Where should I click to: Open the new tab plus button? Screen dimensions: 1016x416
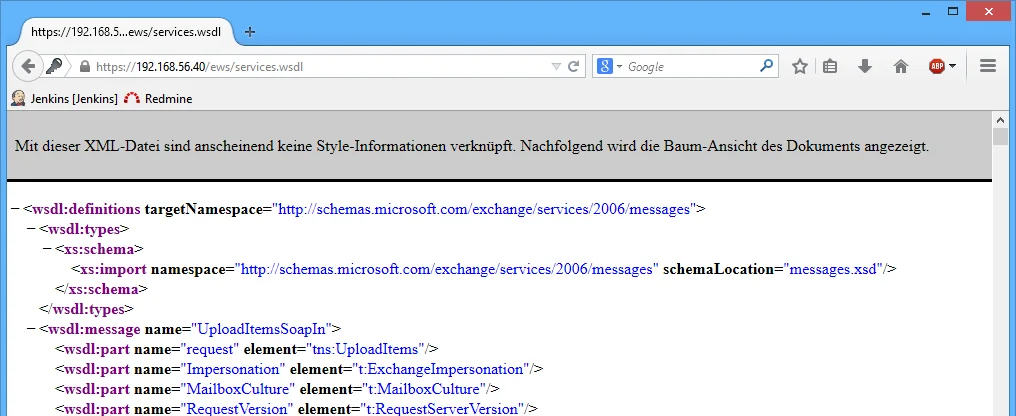249,32
